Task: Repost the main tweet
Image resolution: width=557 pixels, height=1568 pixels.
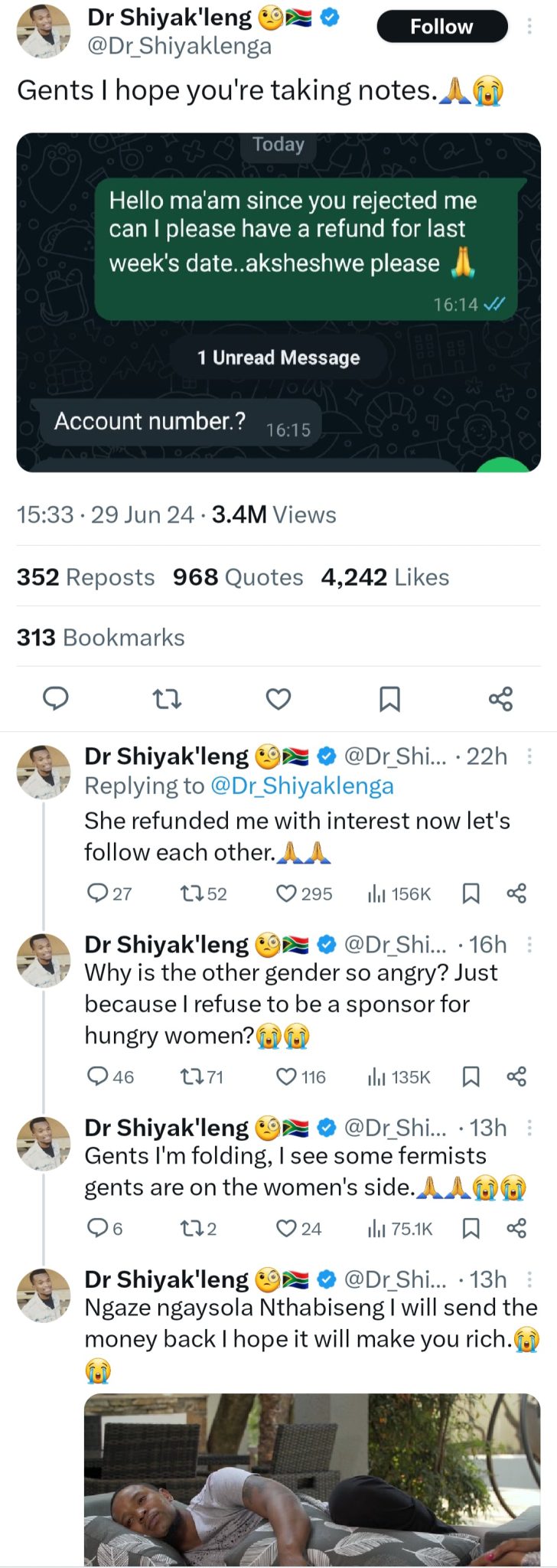Action: click(167, 698)
